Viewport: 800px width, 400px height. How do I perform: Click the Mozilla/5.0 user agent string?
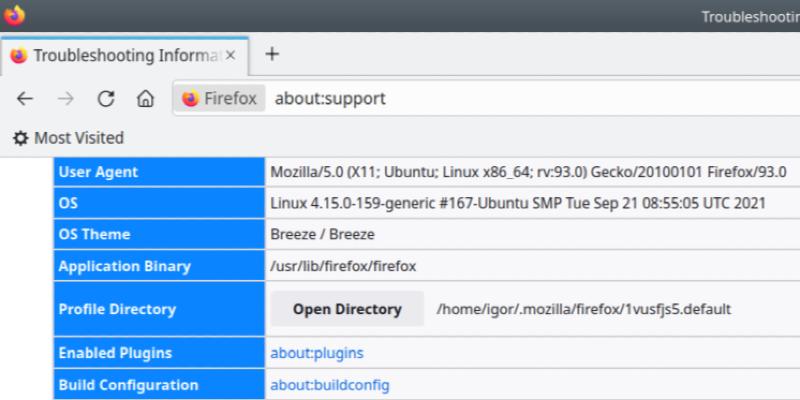(x=528, y=172)
